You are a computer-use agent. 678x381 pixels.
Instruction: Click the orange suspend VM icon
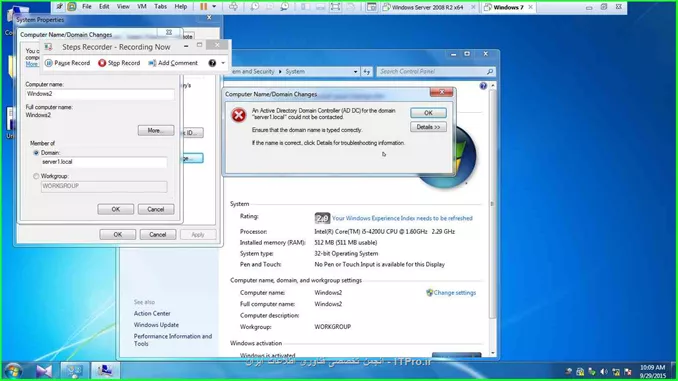pos(203,6)
